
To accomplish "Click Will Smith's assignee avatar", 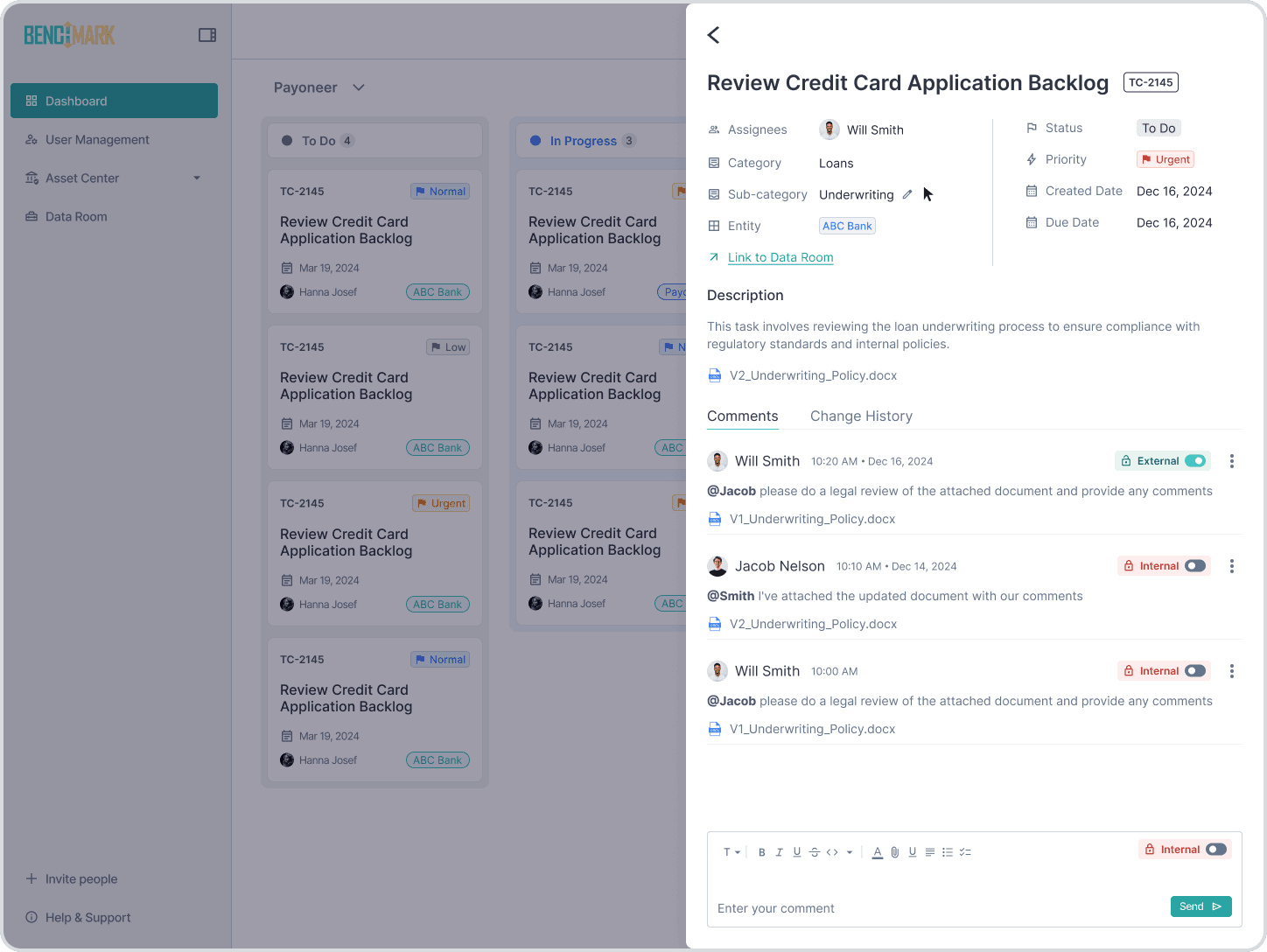I will pos(829,129).
